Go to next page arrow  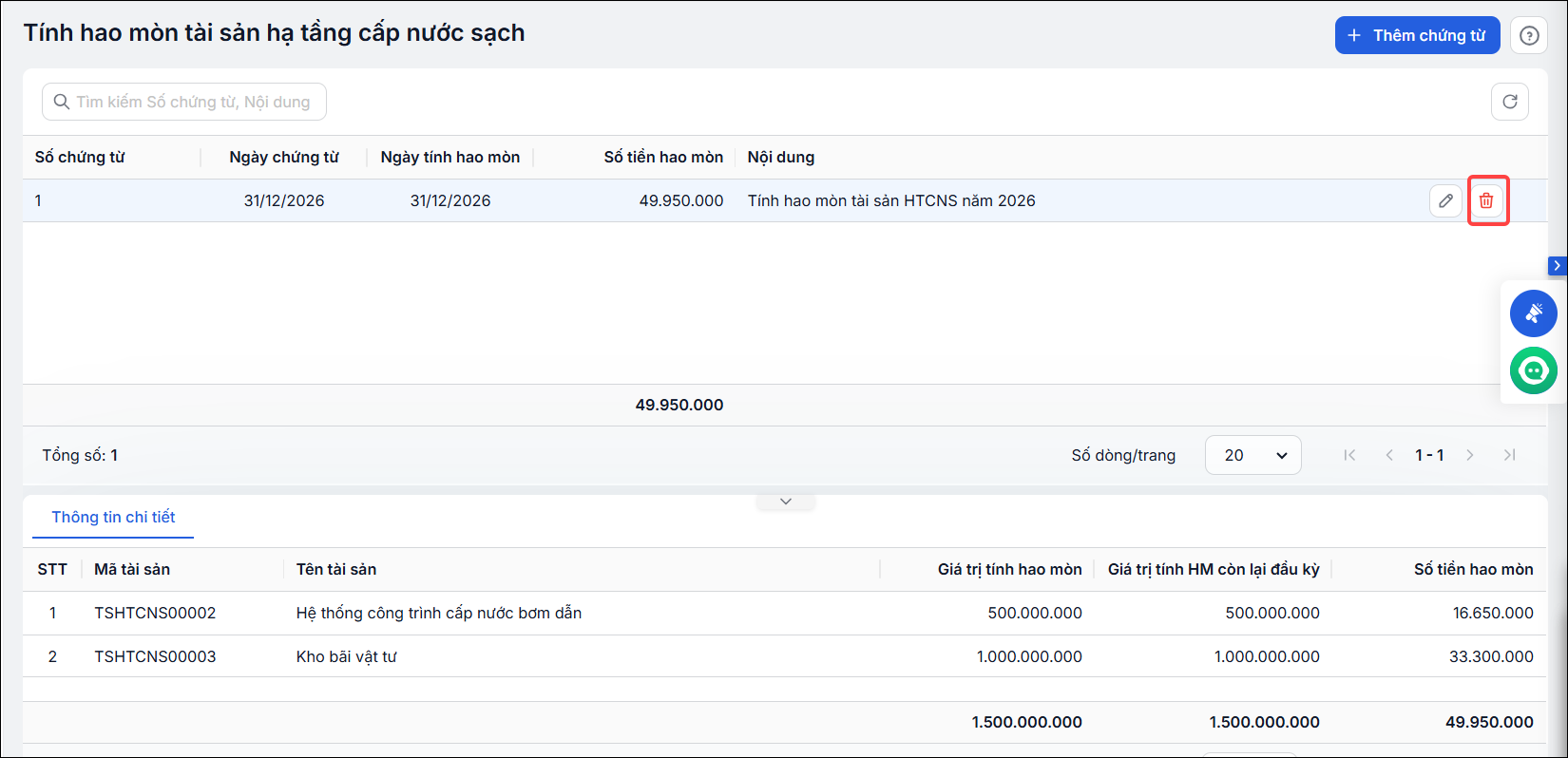(x=1469, y=455)
